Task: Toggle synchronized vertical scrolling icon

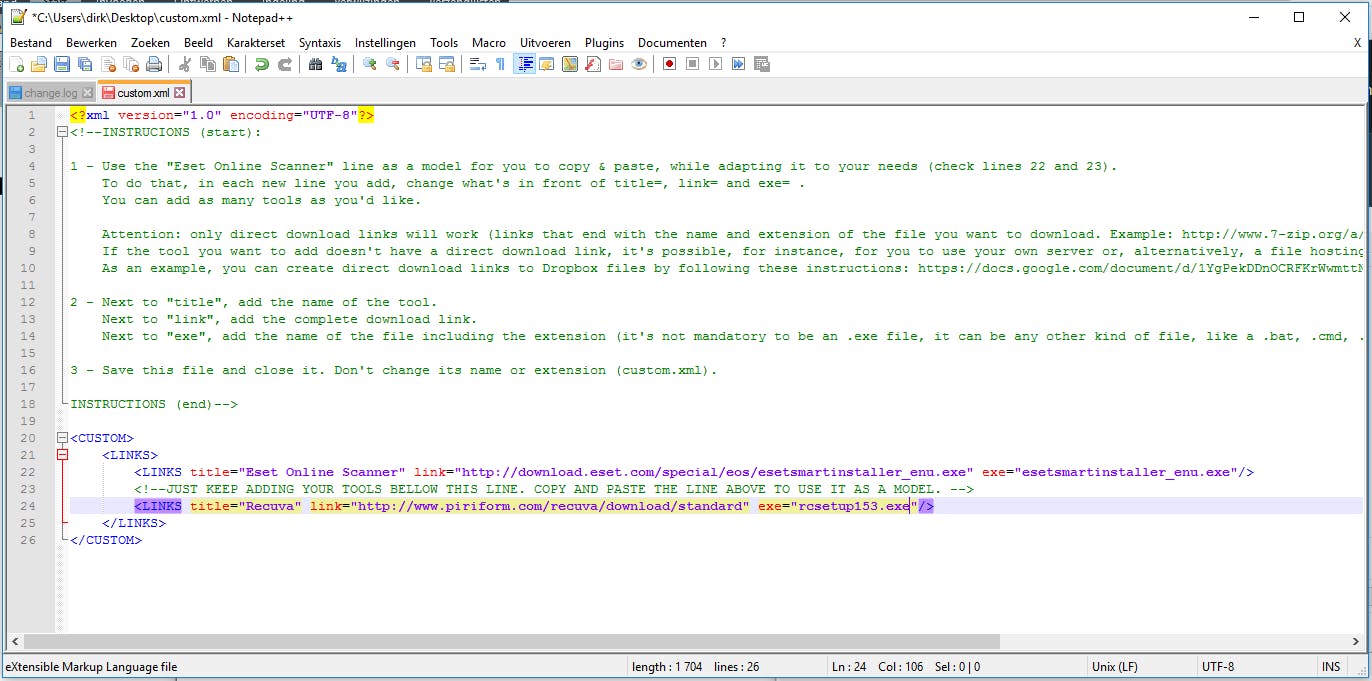Action: [x=424, y=64]
